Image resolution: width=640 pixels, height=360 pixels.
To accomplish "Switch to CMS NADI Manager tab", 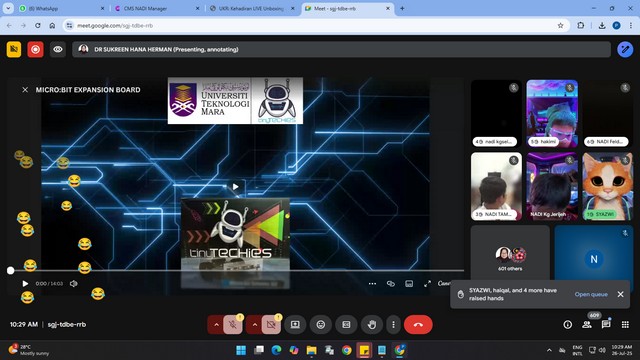I will (x=157, y=8).
